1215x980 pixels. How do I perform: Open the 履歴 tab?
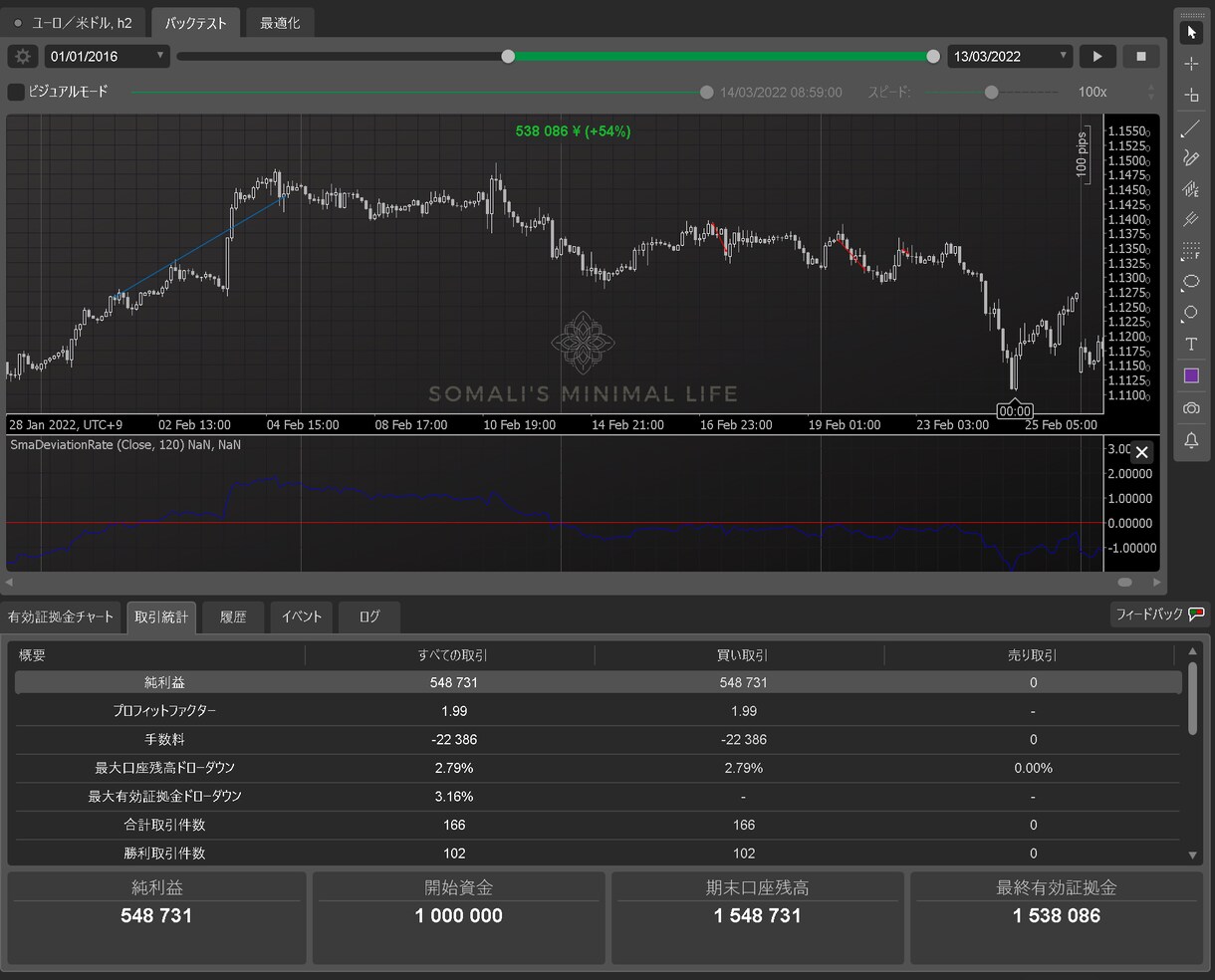tap(233, 617)
